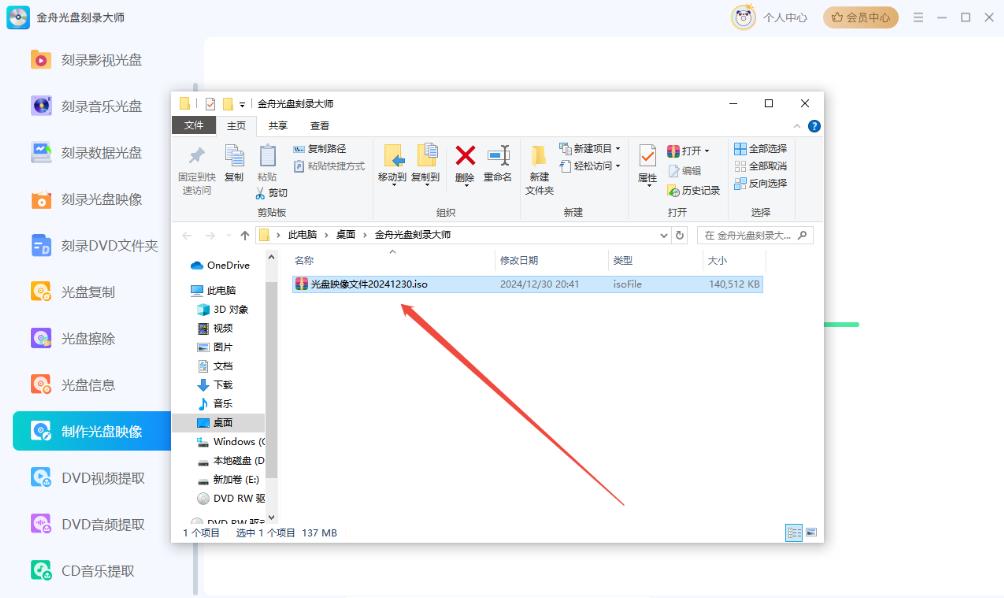Click 剪切 scissors button
The width and height of the screenshot is (1004, 598).
tap(271, 193)
